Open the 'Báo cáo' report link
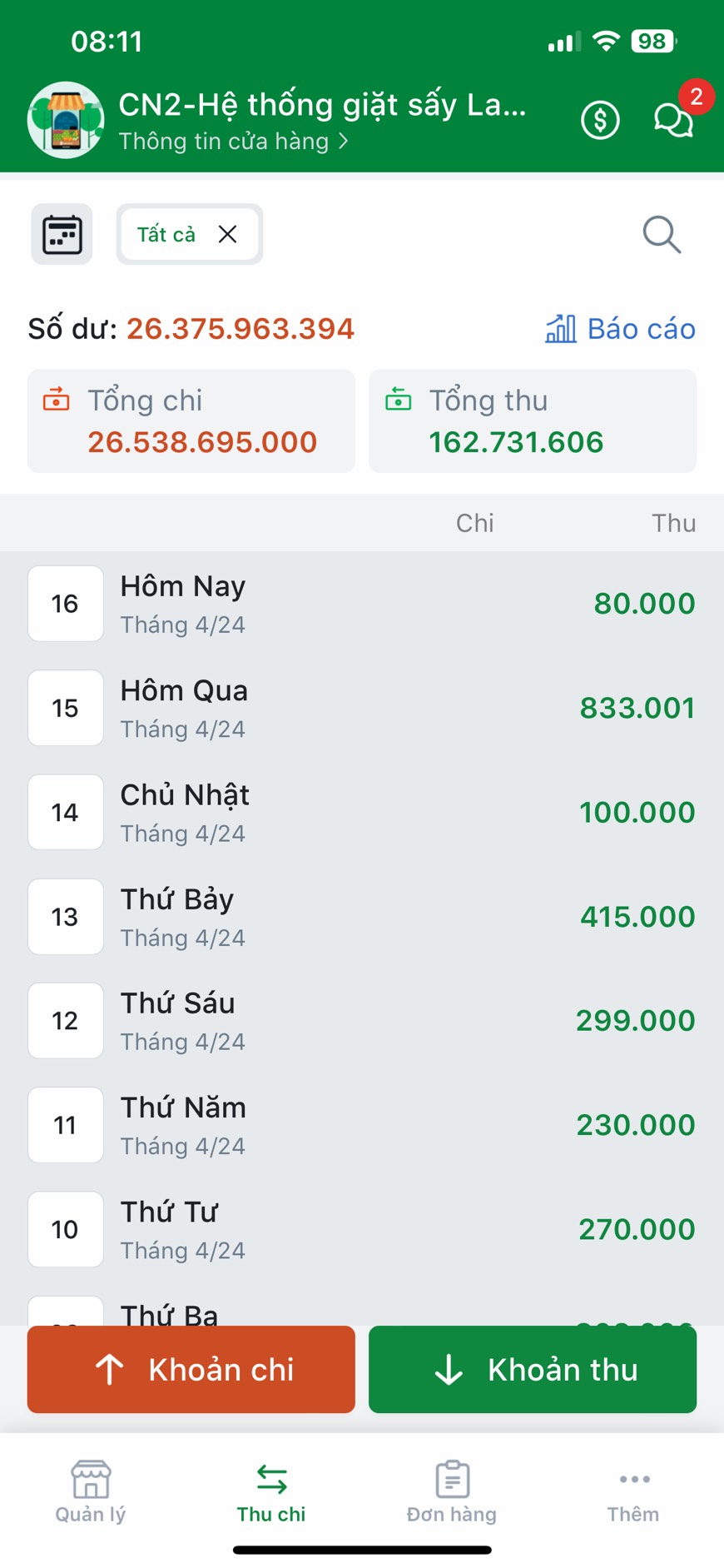Image resolution: width=724 pixels, height=1568 pixels. click(621, 329)
